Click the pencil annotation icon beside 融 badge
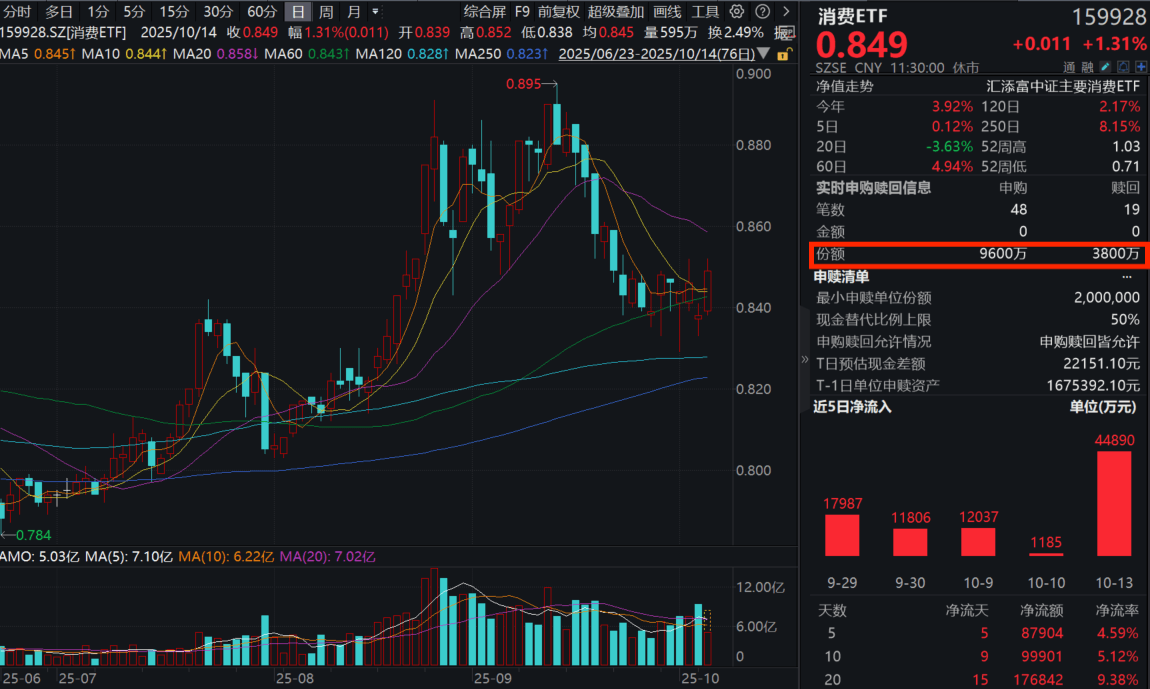The width and height of the screenshot is (1150, 689). 1104,66
